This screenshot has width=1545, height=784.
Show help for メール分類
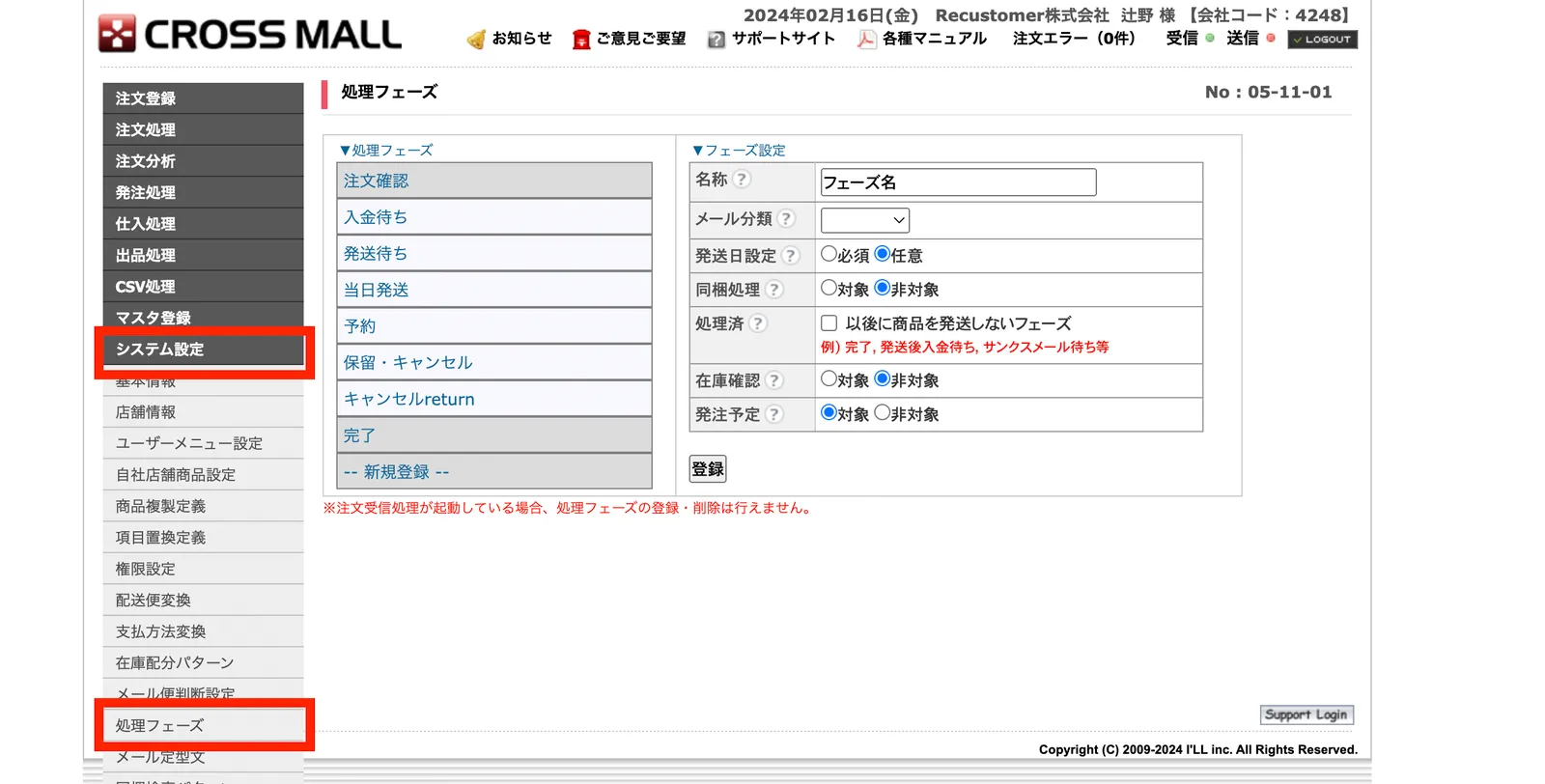[786, 218]
